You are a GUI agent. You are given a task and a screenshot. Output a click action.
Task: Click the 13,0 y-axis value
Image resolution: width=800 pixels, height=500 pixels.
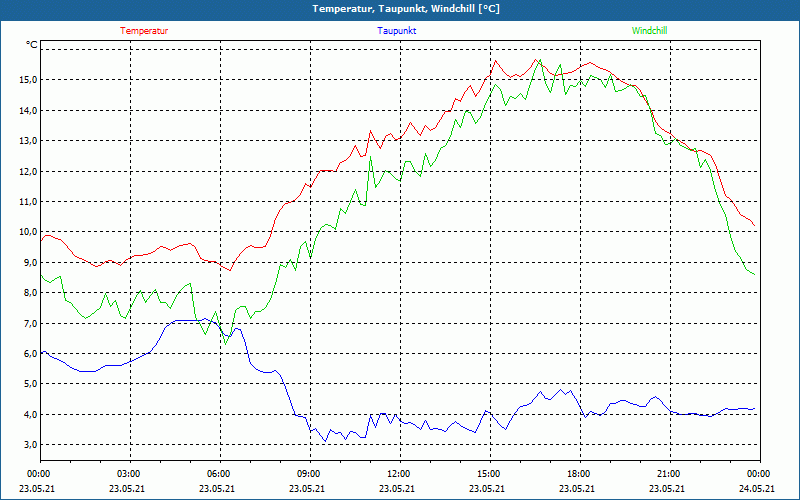tap(28, 140)
